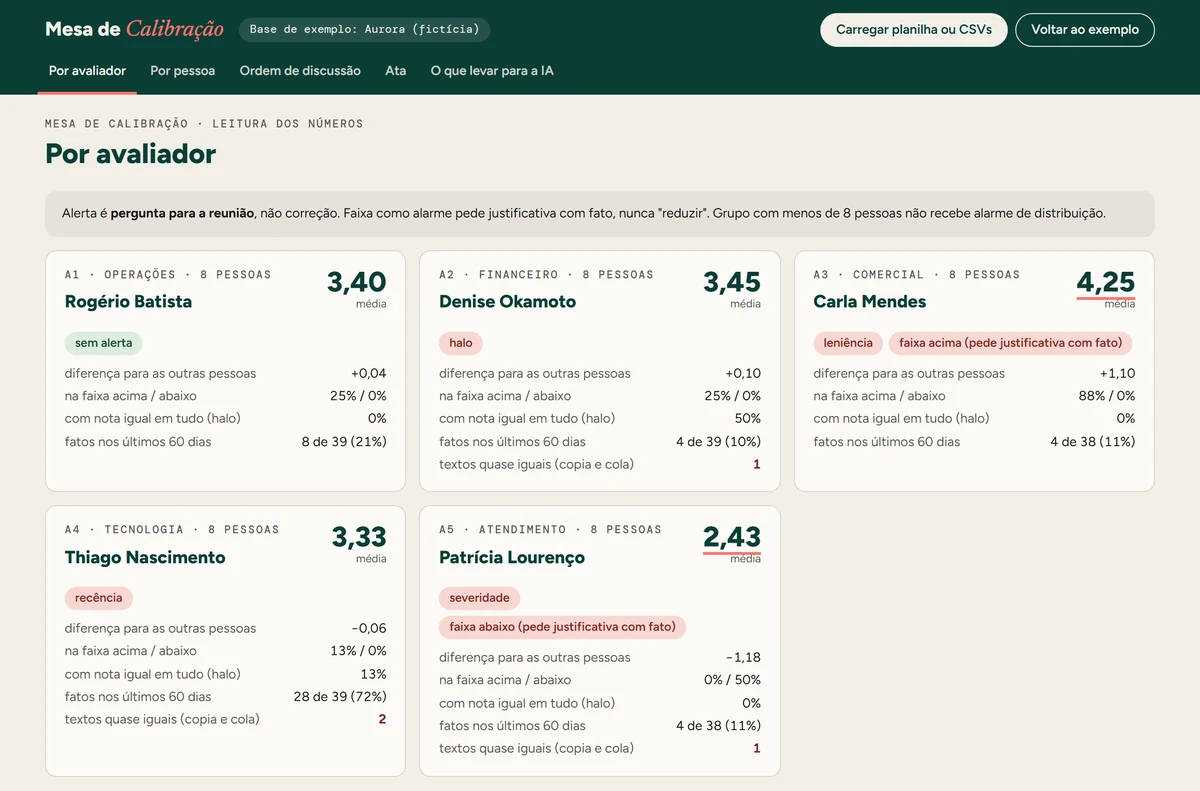Click the 'halo' alert badge

[461, 343]
